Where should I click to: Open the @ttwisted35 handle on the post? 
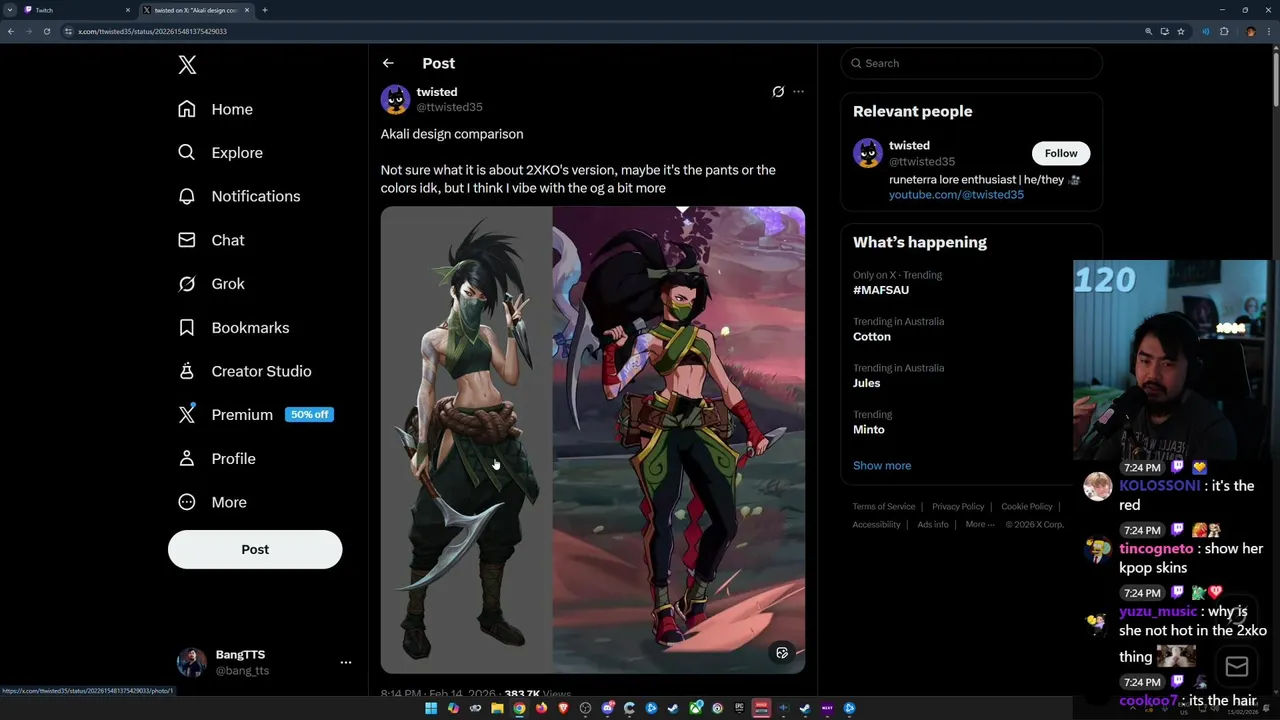pyautogui.click(x=449, y=107)
